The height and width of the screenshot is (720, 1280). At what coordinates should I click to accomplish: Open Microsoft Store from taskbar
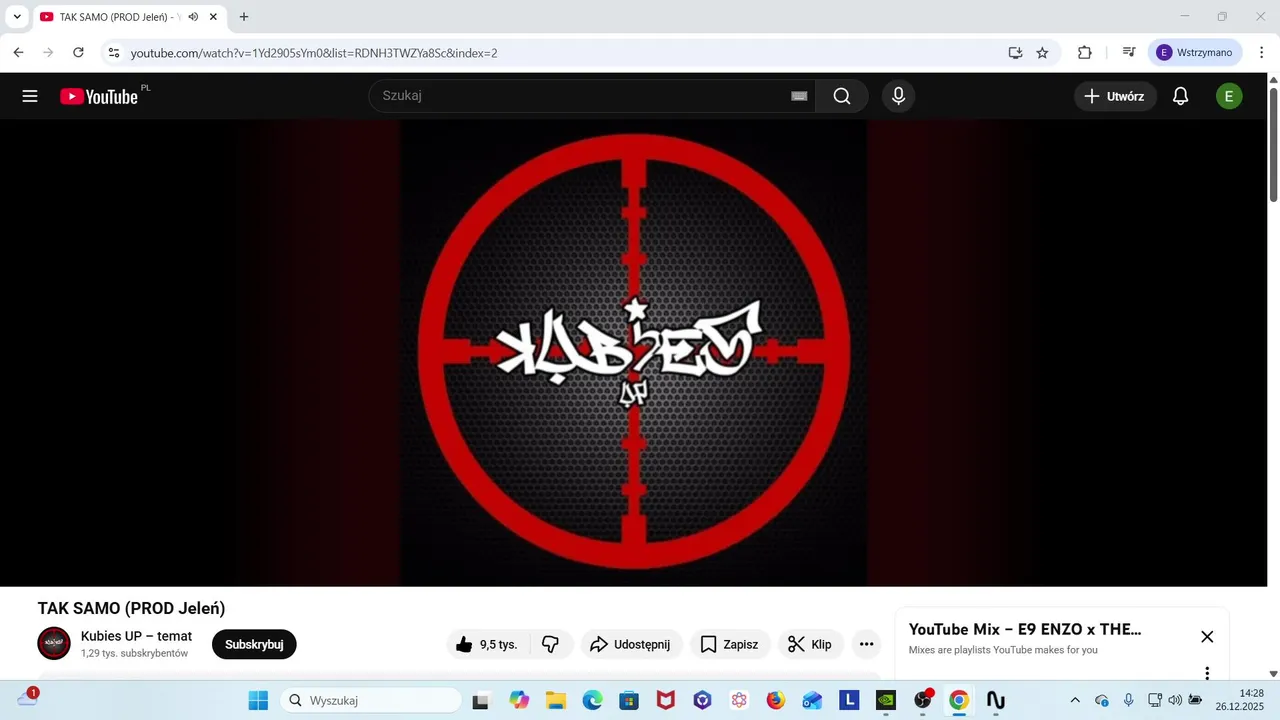[x=629, y=700]
